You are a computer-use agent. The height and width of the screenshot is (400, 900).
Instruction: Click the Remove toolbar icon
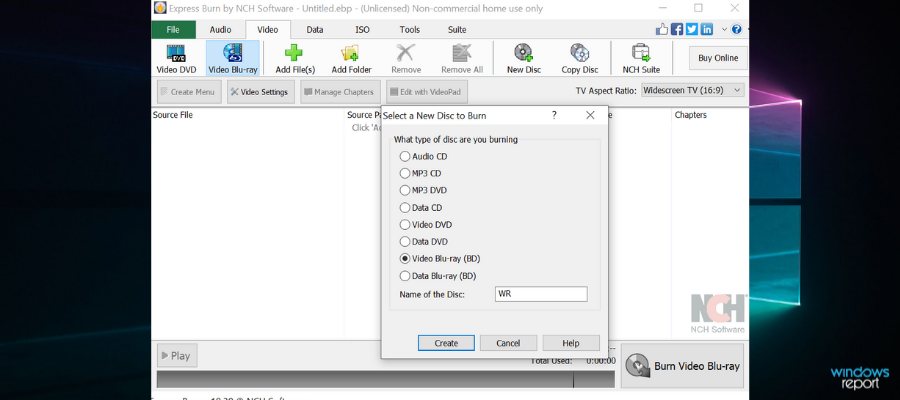[x=406, y=58]
